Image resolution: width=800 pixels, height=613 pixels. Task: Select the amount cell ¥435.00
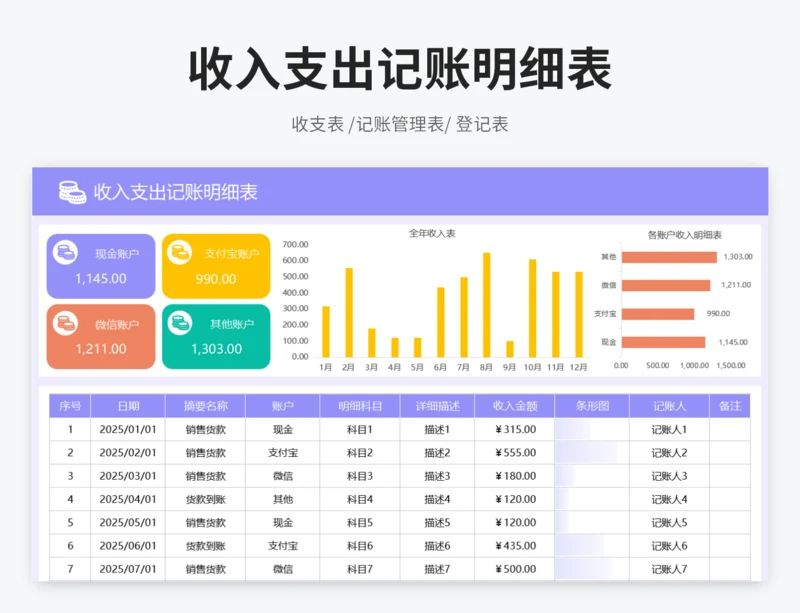515,546
